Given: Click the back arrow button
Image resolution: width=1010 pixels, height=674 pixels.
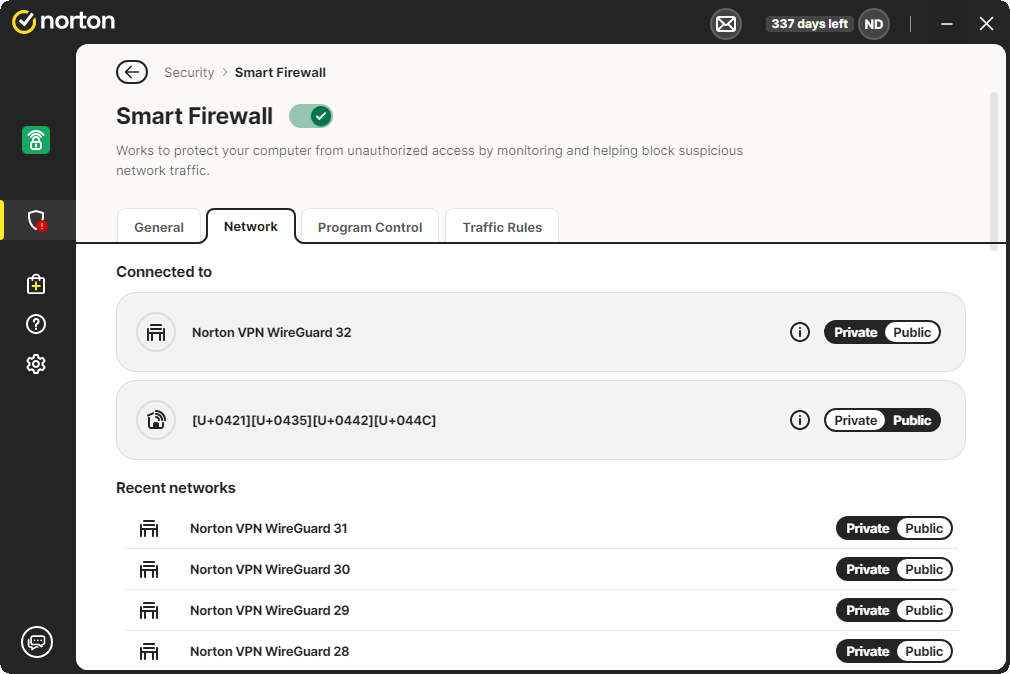Looking at the screenshot, I should [x=131, y=72].
